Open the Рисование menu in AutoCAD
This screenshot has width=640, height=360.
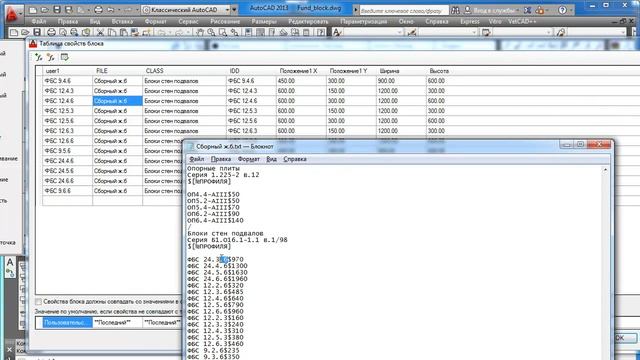225,21
